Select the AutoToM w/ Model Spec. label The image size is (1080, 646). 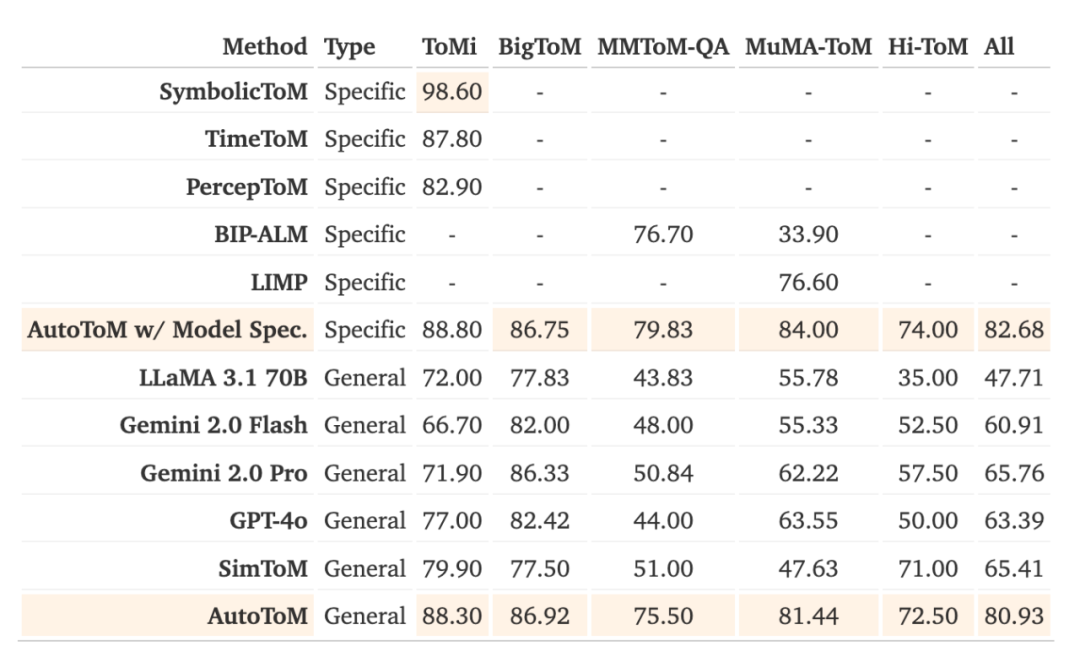[167, 329]
